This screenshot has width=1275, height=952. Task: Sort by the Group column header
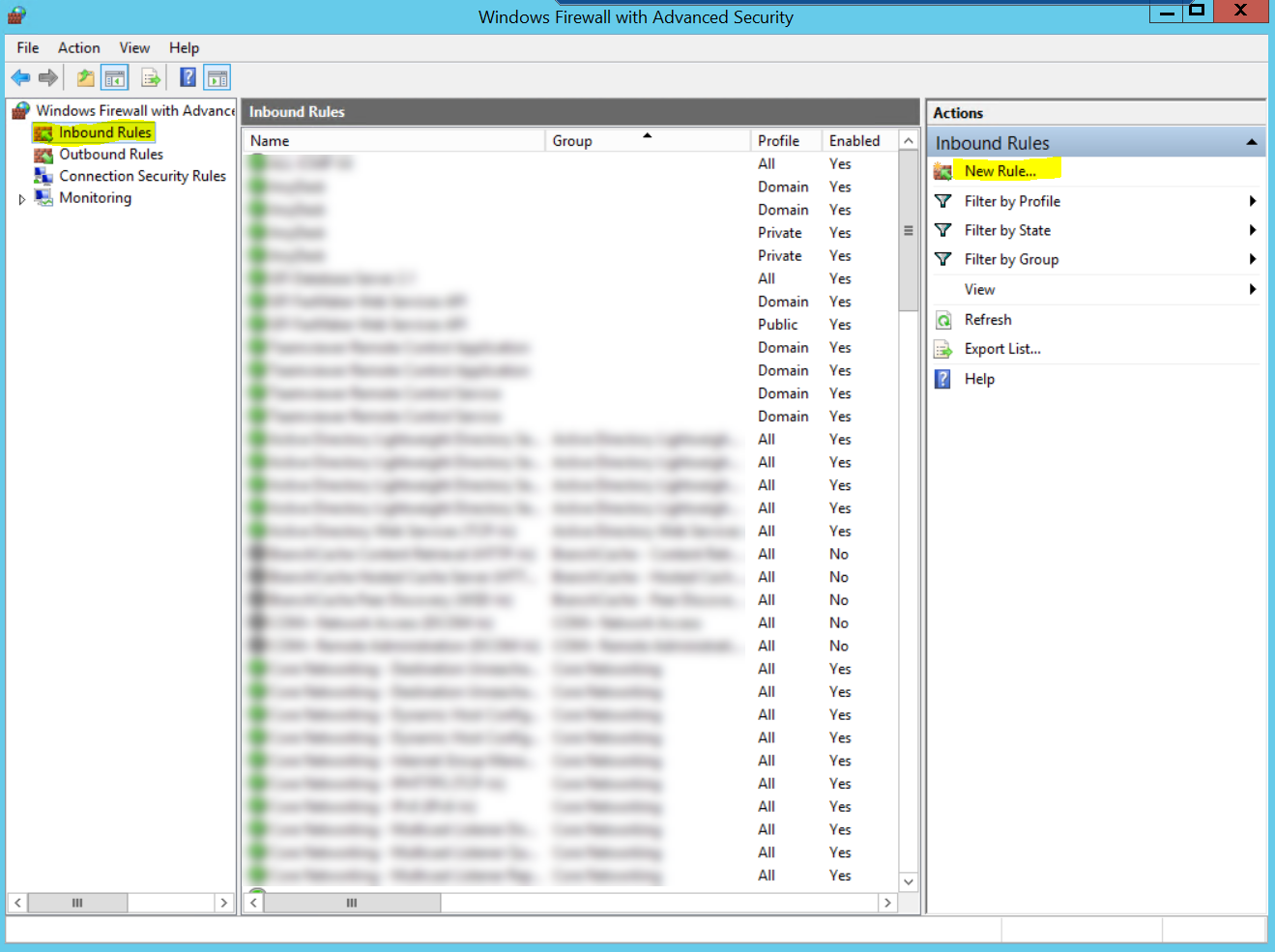coord(648,141)
